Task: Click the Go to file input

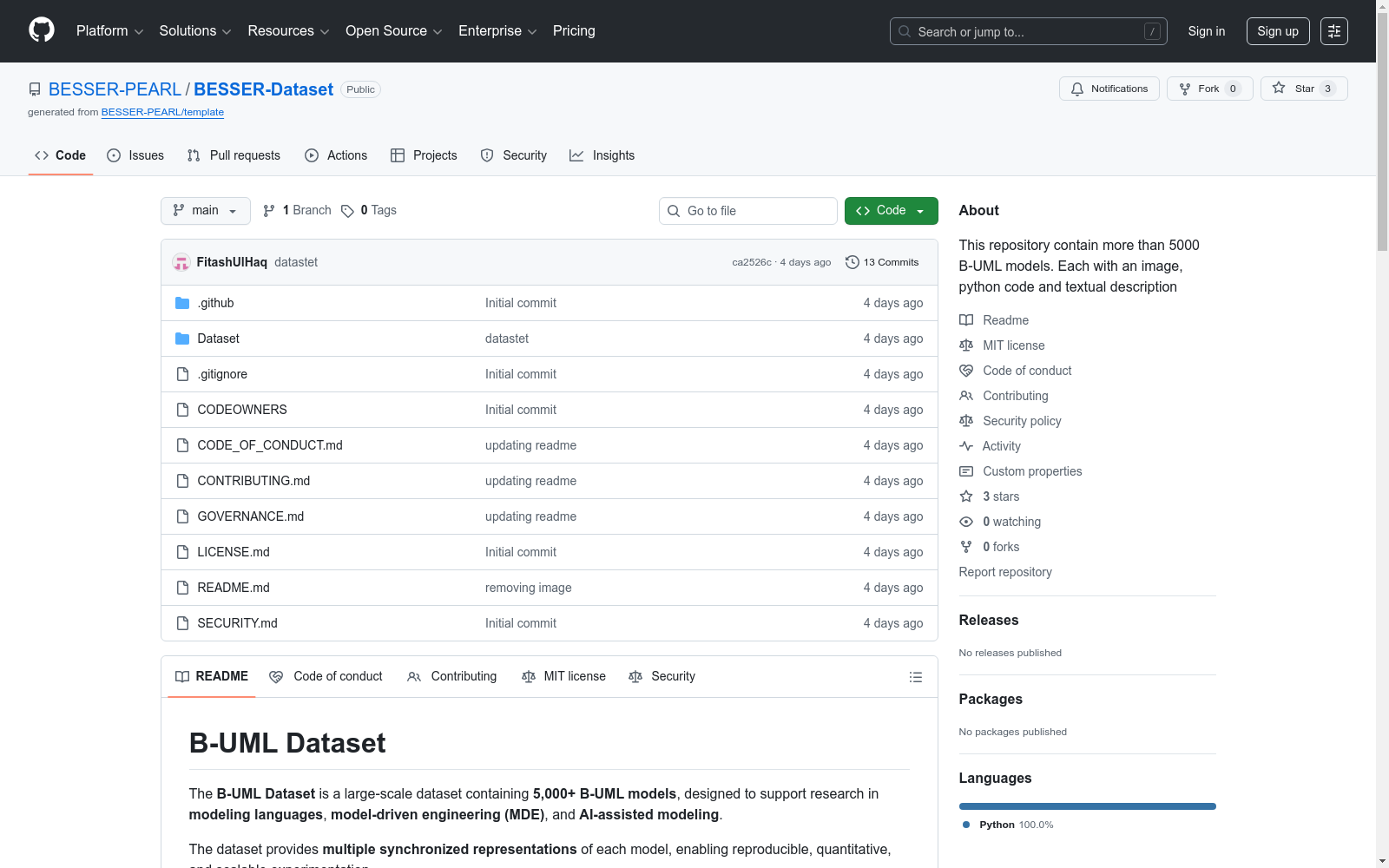Action: pyautogui.click(x=748, y=211)
